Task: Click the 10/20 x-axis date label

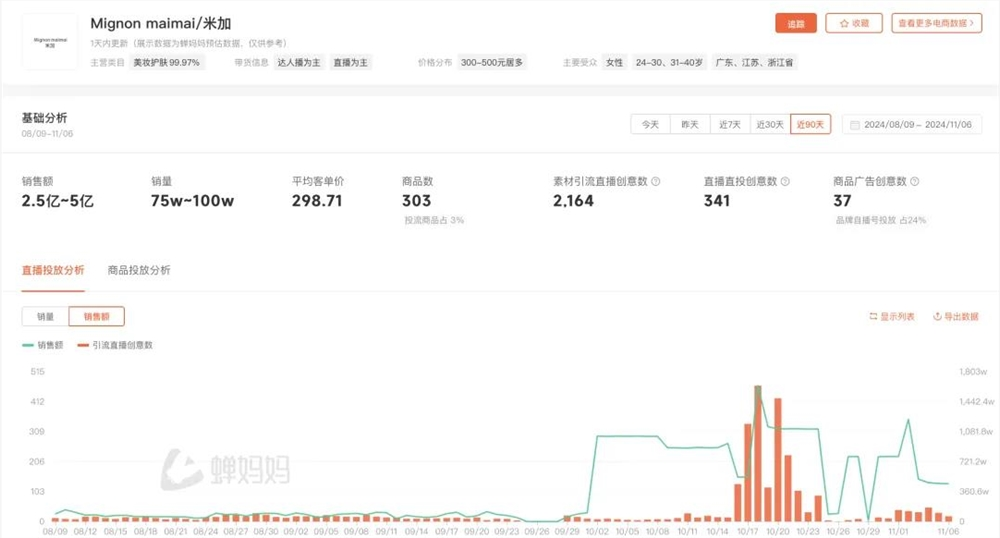Action: click(x=777, y=531)
